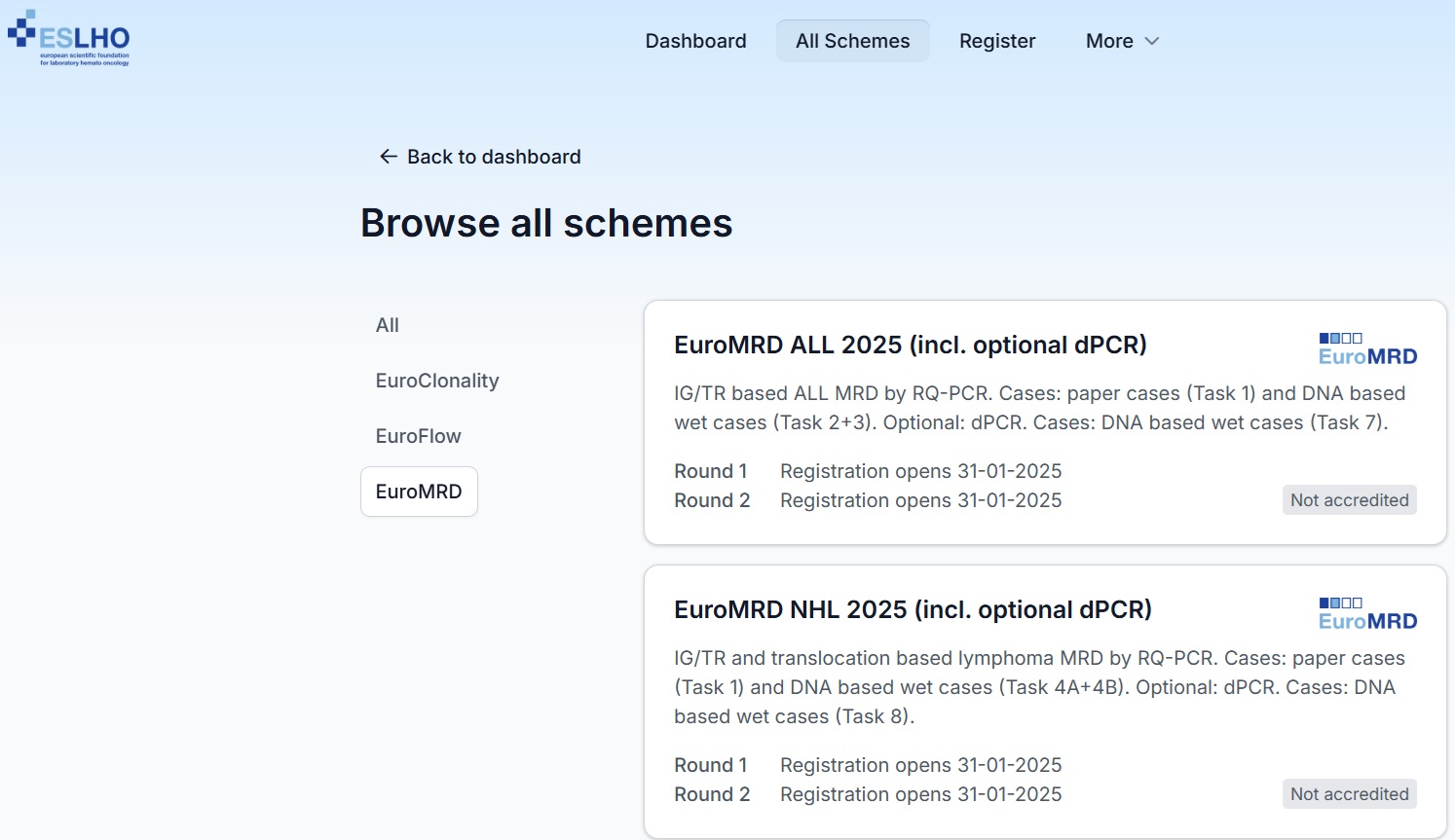The image size is (1455, 840).
Task: Click the back arrow icon
Action: (x=388, y=157)
